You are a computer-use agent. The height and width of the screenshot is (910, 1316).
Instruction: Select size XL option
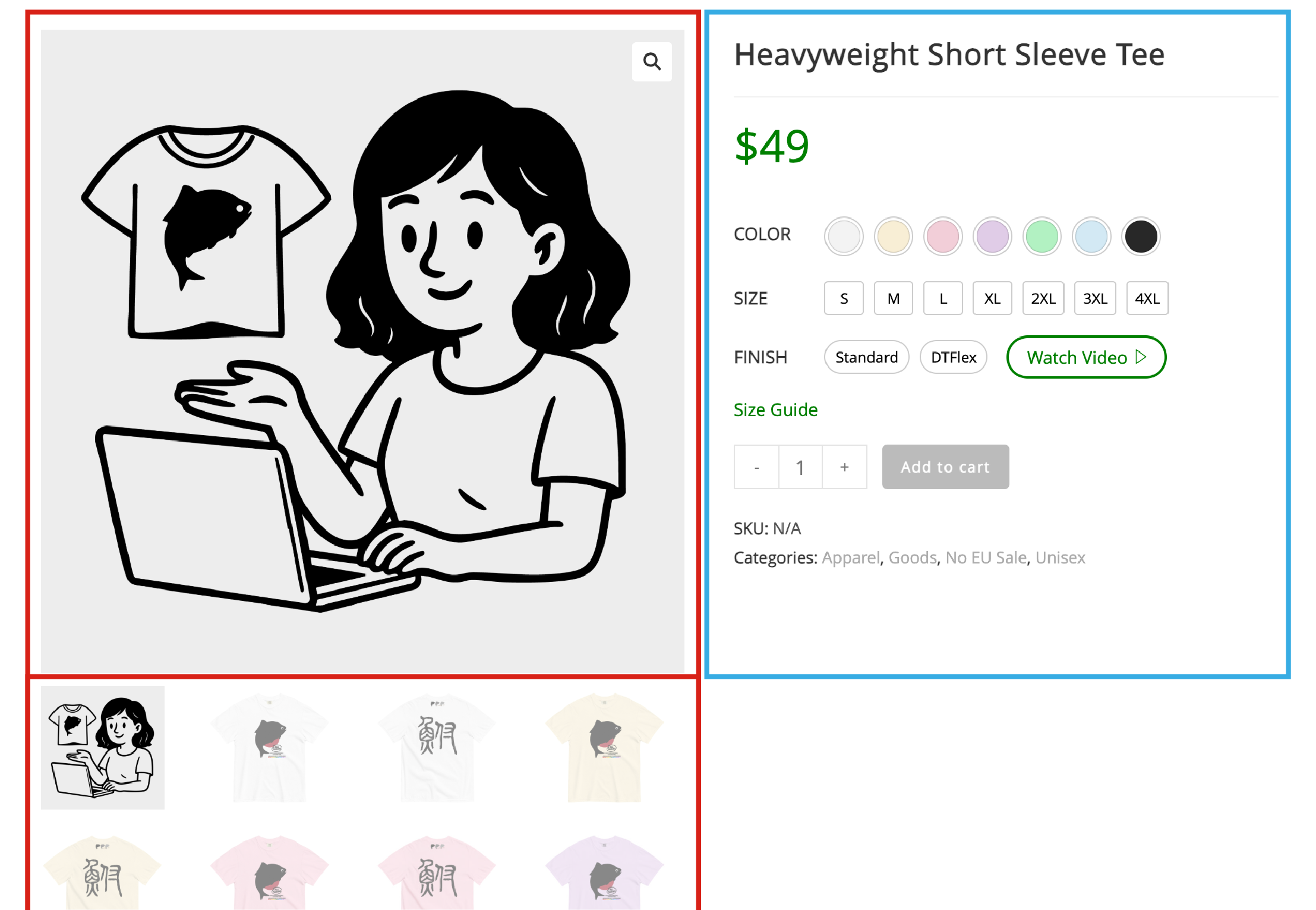pyautogui.click(x=992, y=298)
